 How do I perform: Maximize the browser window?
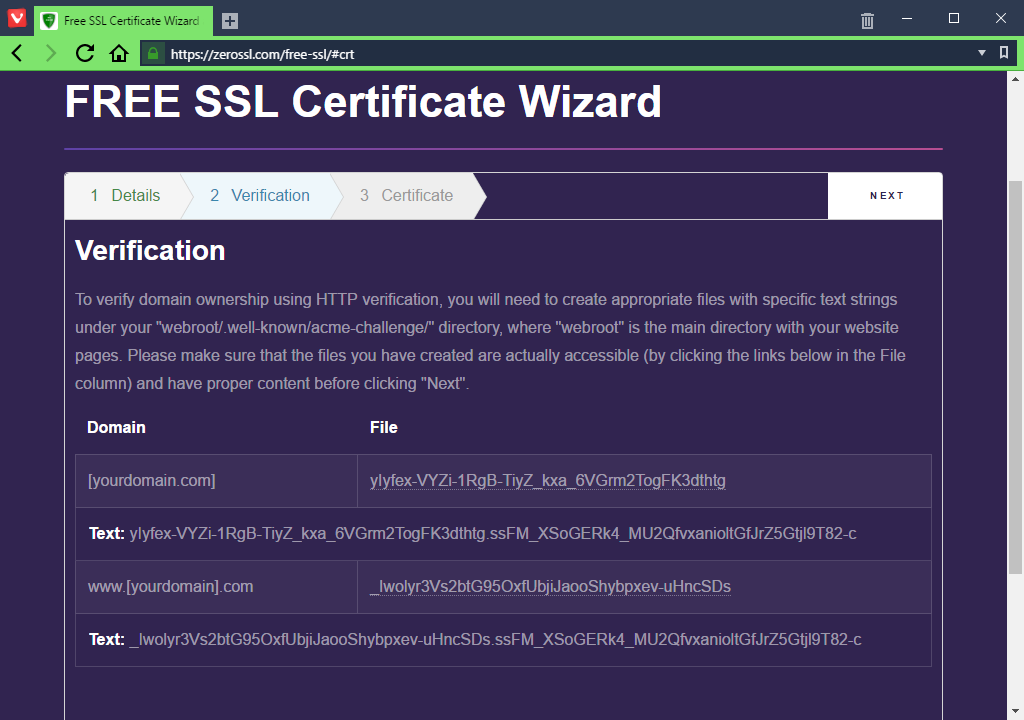pyautogui.click(x=953, y=18)
